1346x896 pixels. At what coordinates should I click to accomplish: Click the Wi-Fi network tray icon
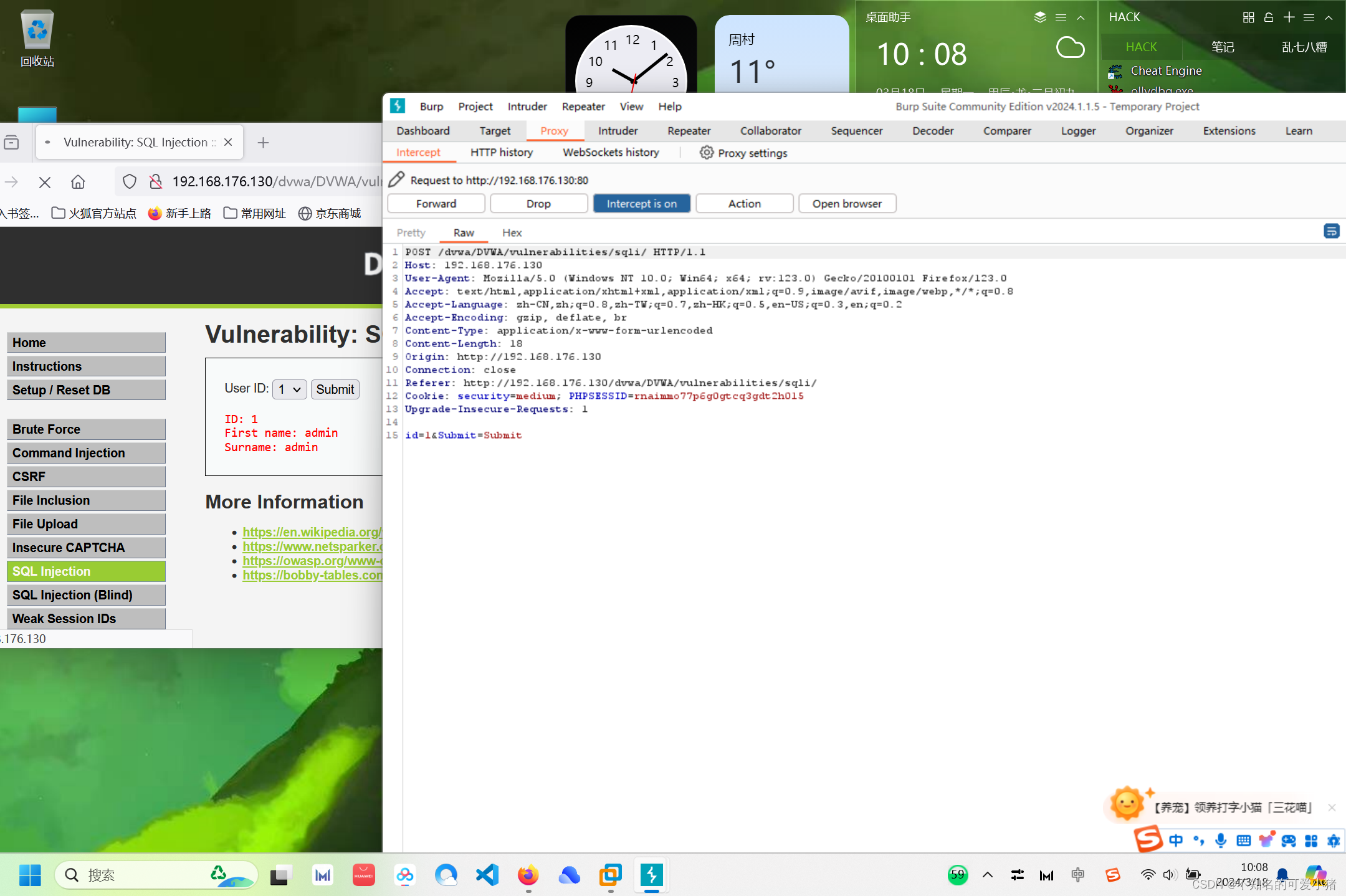click(1148, 875)
